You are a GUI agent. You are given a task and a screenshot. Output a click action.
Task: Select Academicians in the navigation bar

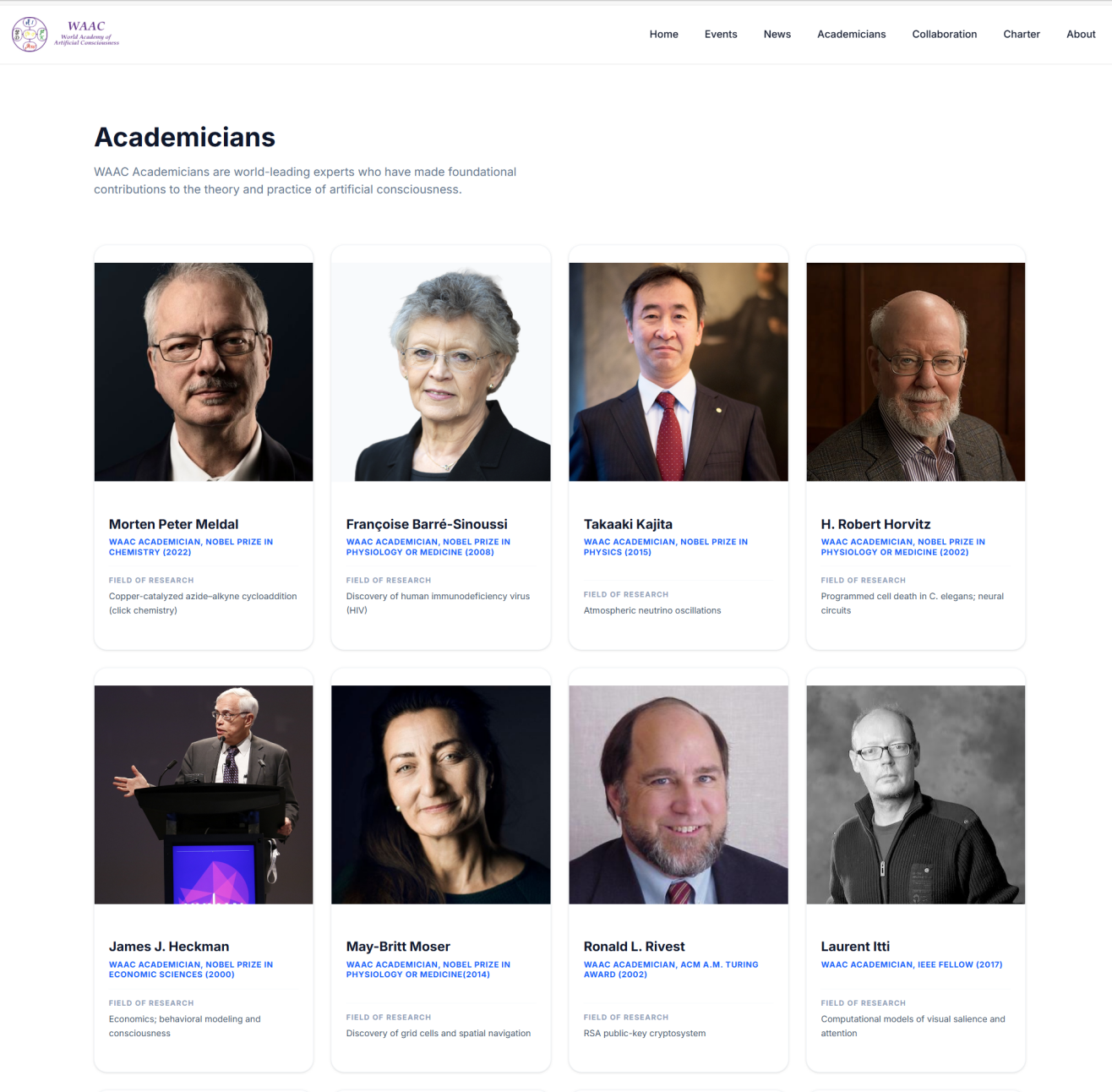pyautogui.click(x=851, y=35)
